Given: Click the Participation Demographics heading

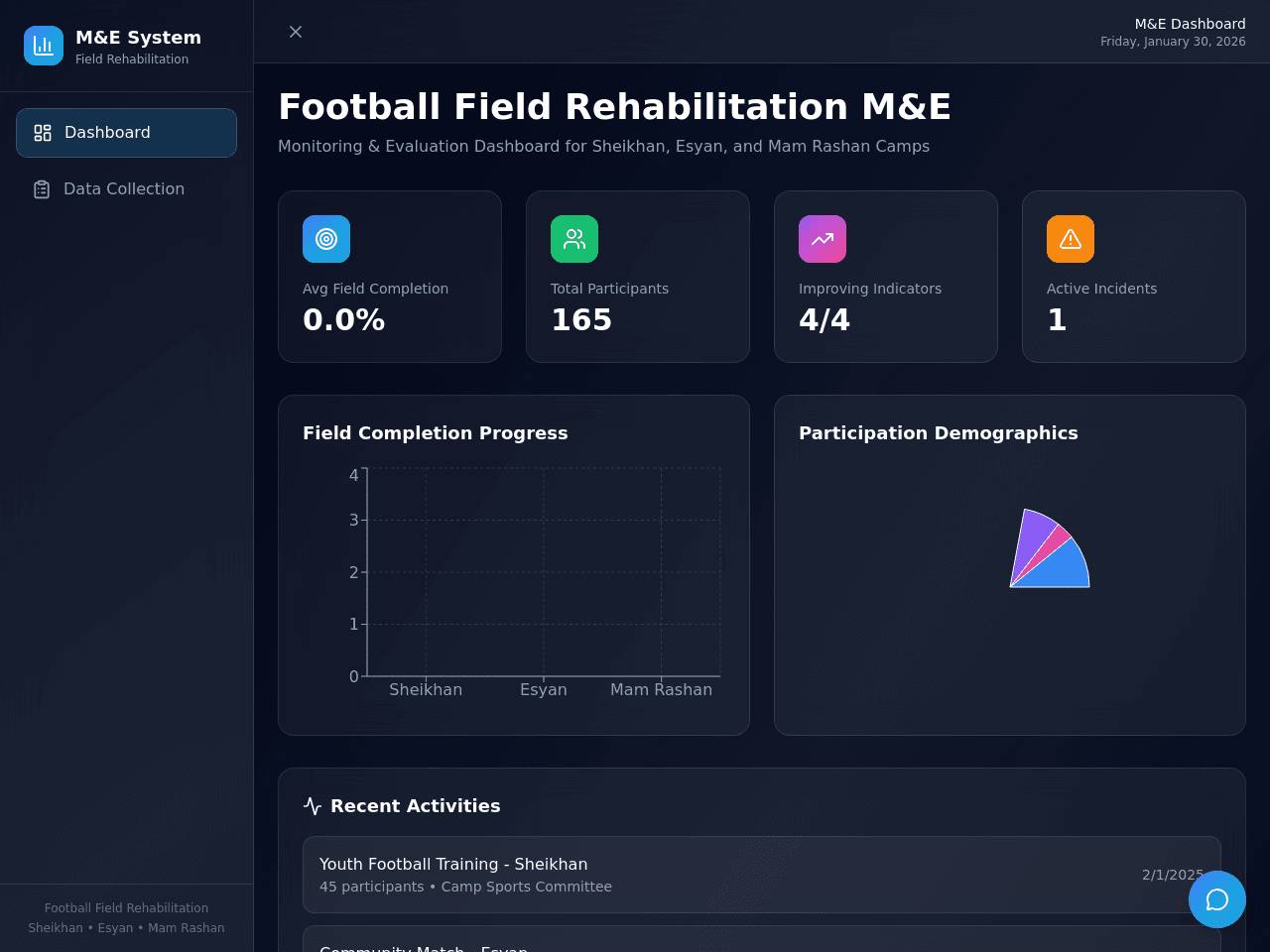Looking at the screenshot, I should point(939,433).
